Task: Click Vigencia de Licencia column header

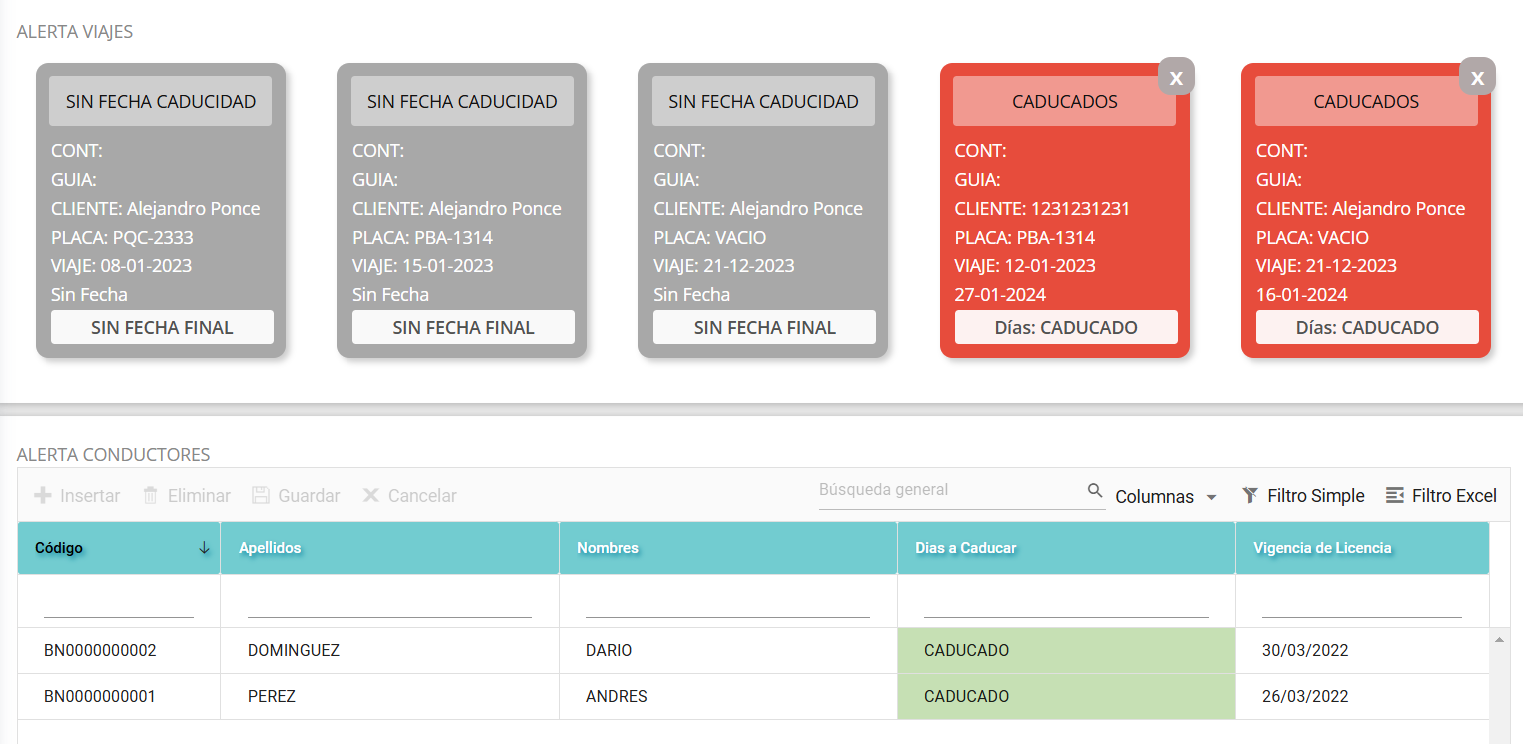Action: pos(1322,548)
